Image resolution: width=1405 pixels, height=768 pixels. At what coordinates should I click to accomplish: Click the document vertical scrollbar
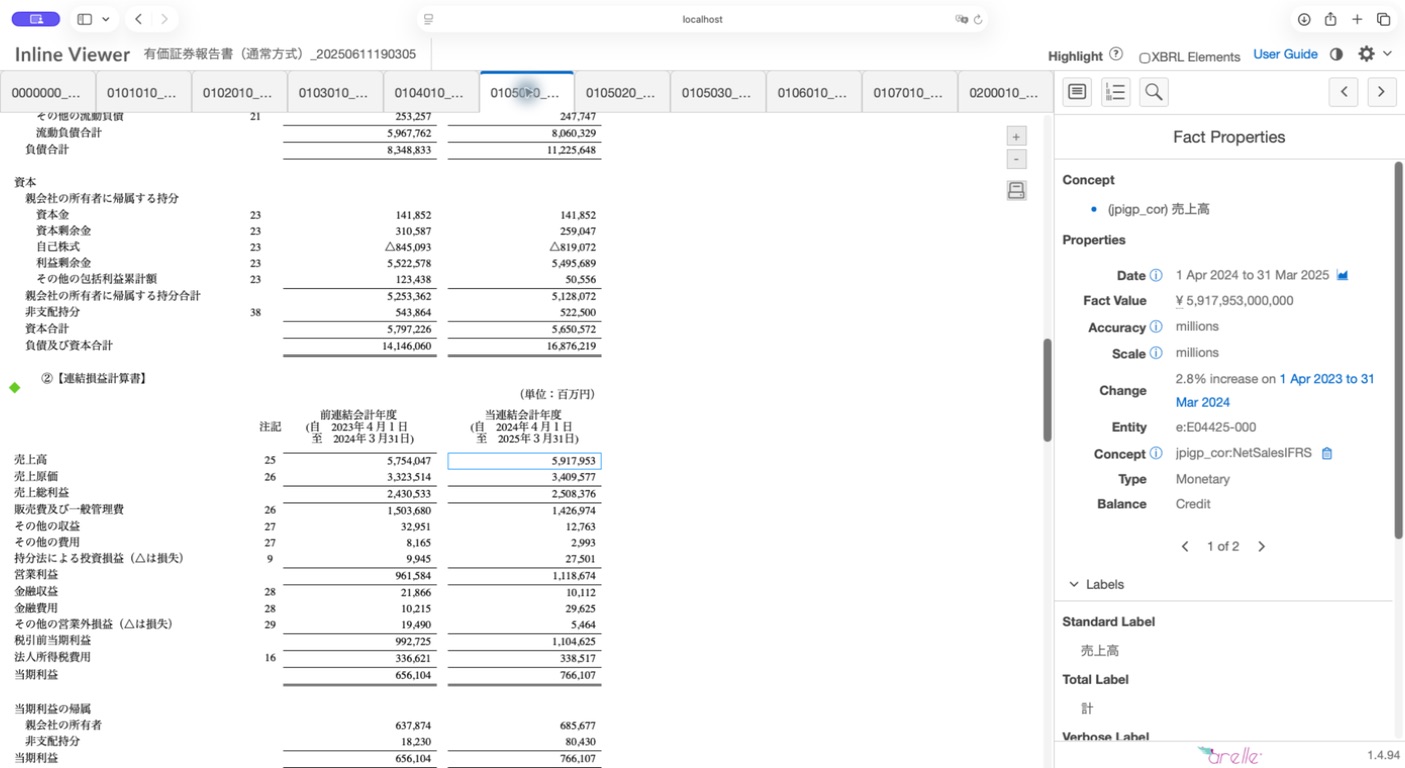tap(1047, 390)
